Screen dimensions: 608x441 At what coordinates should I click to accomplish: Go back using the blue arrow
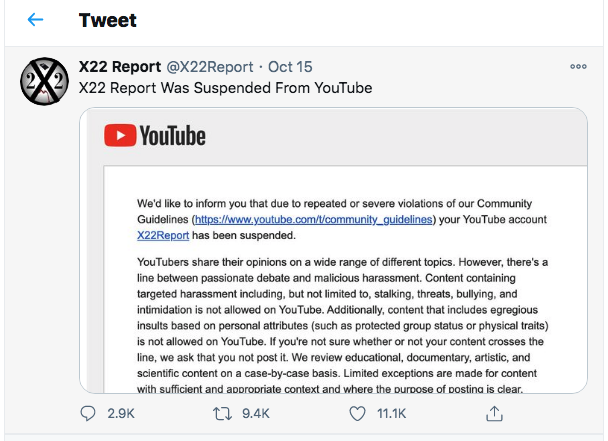[35, 19]
